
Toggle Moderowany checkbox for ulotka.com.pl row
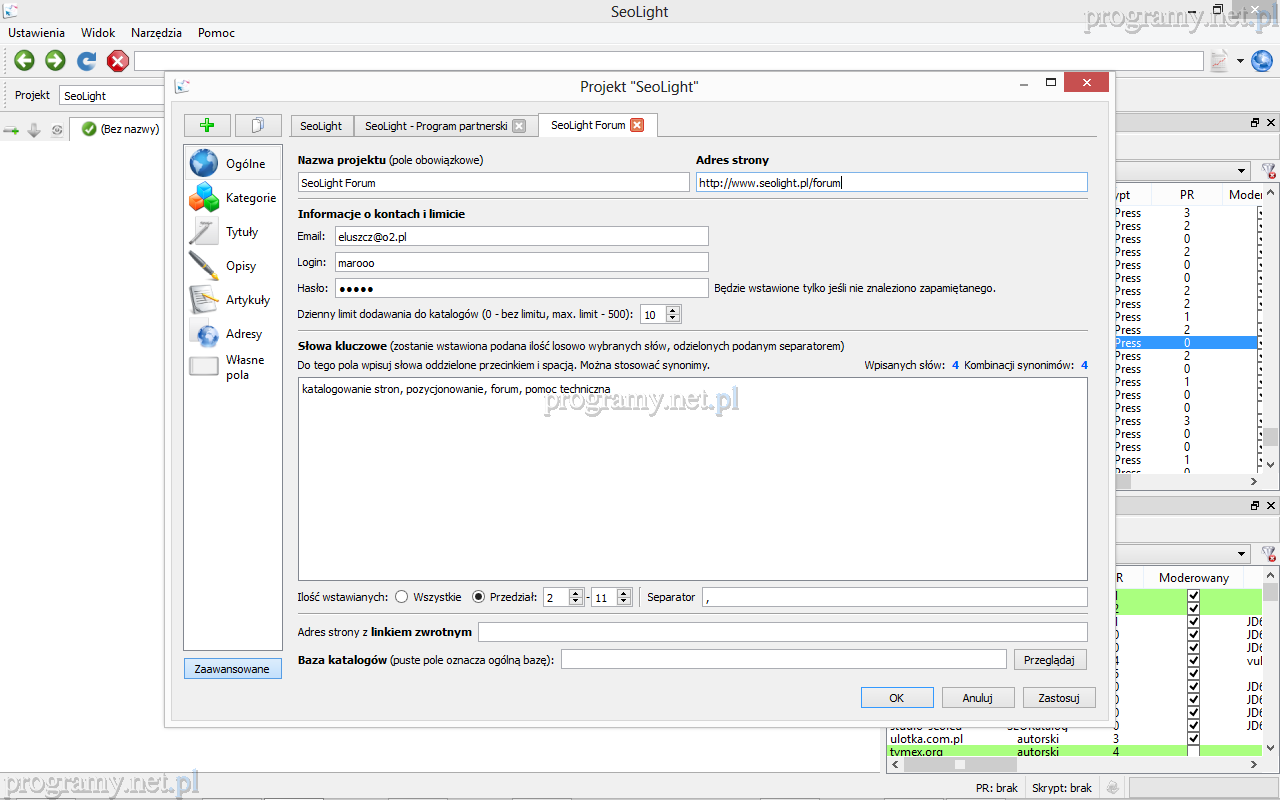[x=1193, y=738]
